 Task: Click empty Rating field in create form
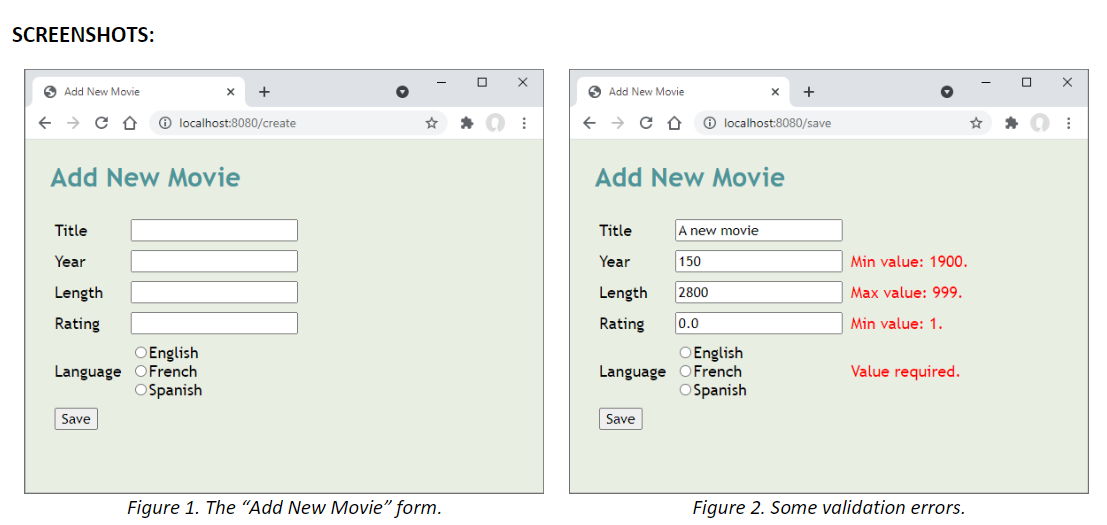(x=214, y=323)
